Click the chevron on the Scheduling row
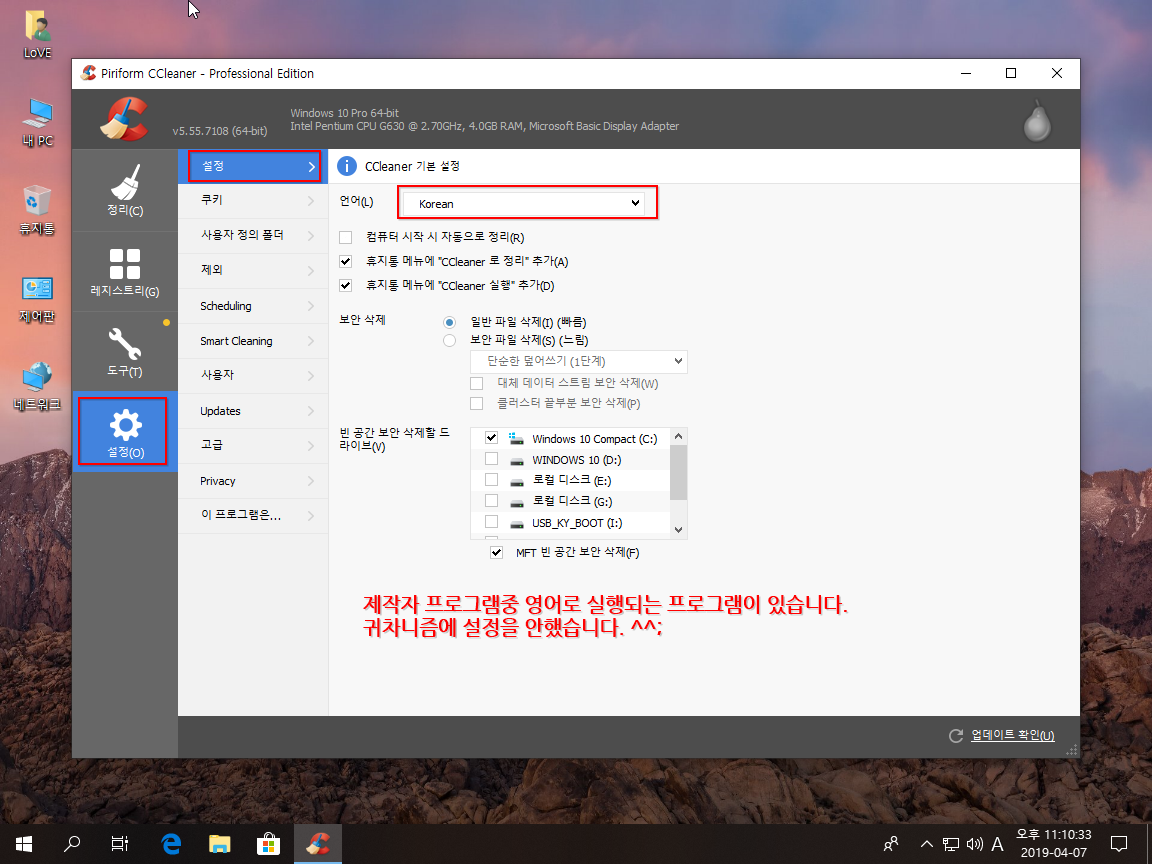1152x864 pixels. point(311,306)
